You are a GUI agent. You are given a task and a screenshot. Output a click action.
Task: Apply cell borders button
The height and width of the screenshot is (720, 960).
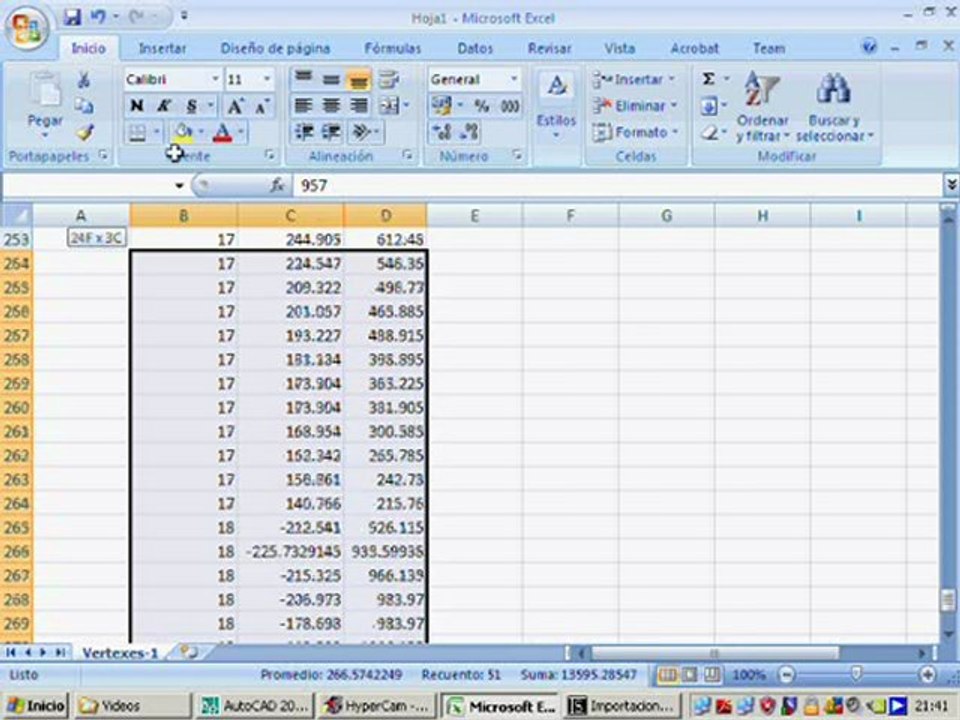tap(138, 132)
